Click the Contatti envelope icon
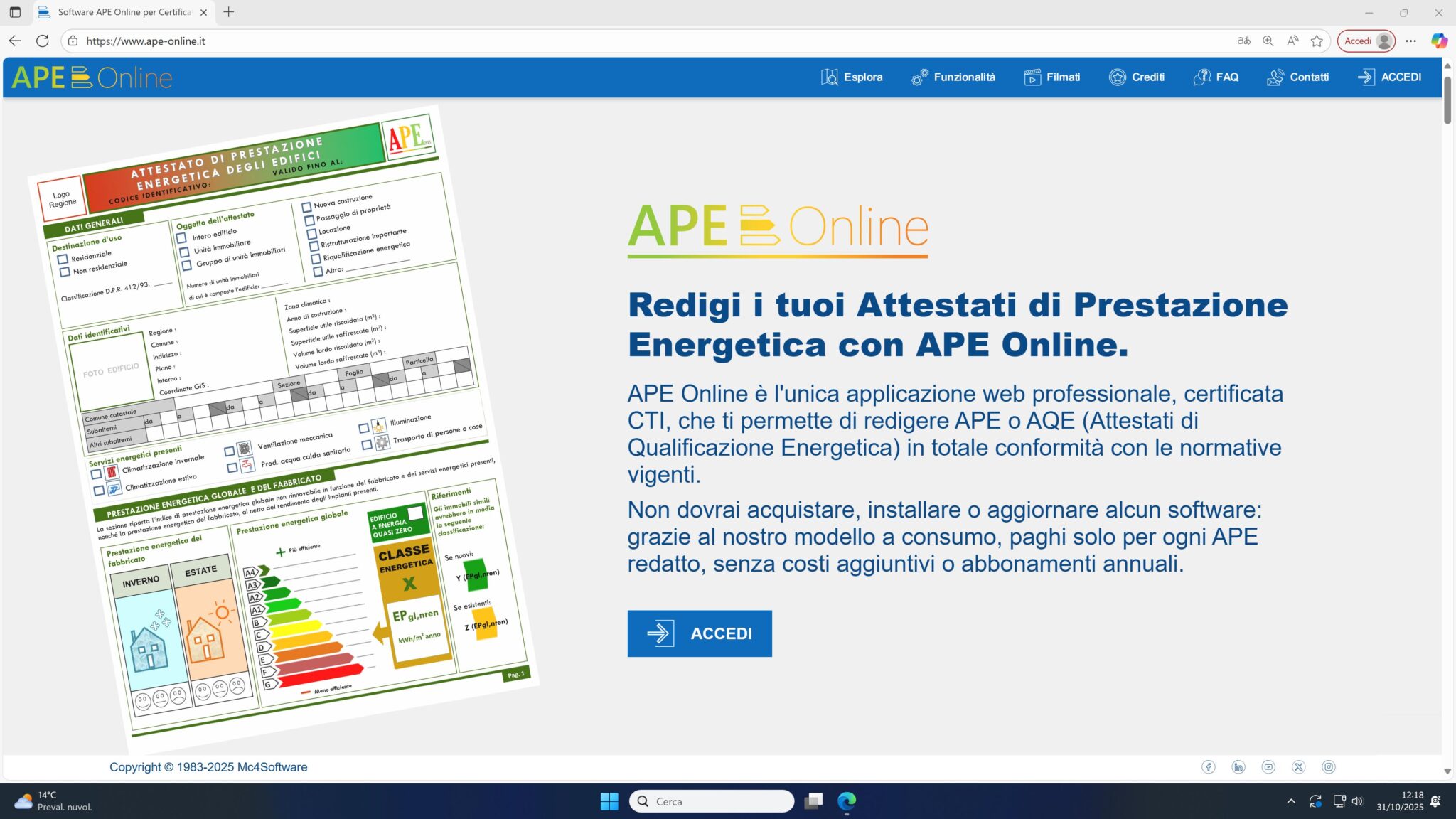The width and height of the screenshot is (1456, 819). click(1276, 77)
